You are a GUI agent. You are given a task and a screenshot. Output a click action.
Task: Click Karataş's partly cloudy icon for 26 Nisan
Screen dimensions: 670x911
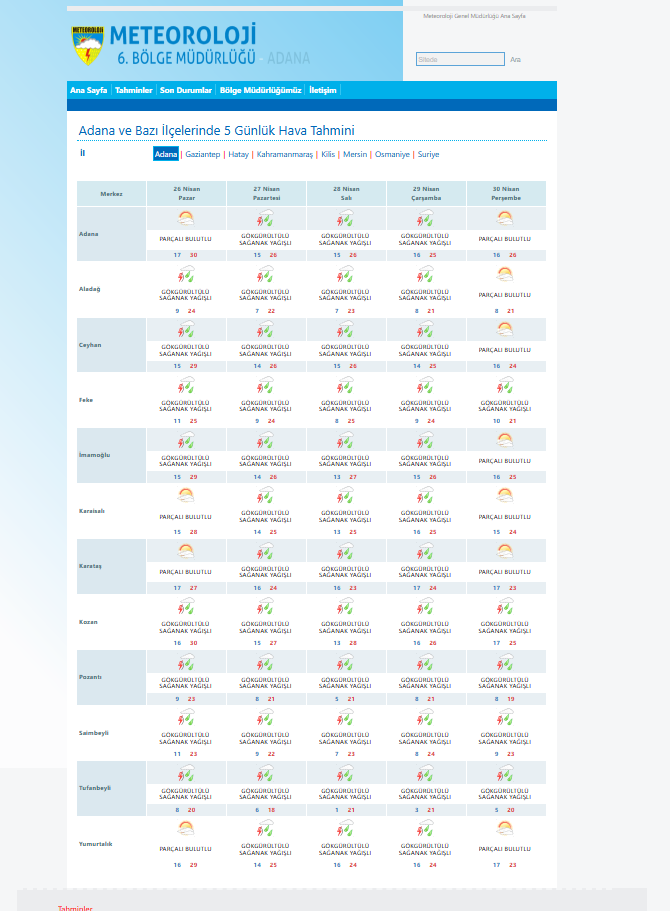tap(185, 550)
